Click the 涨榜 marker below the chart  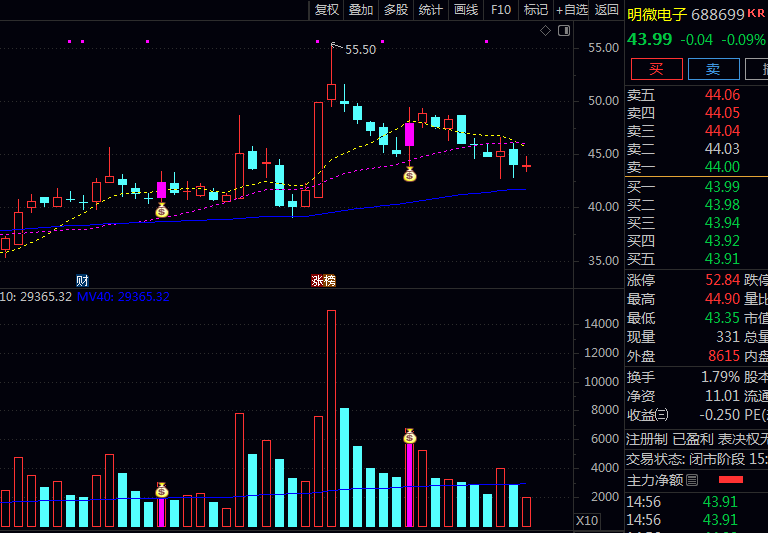pos(323,280)
